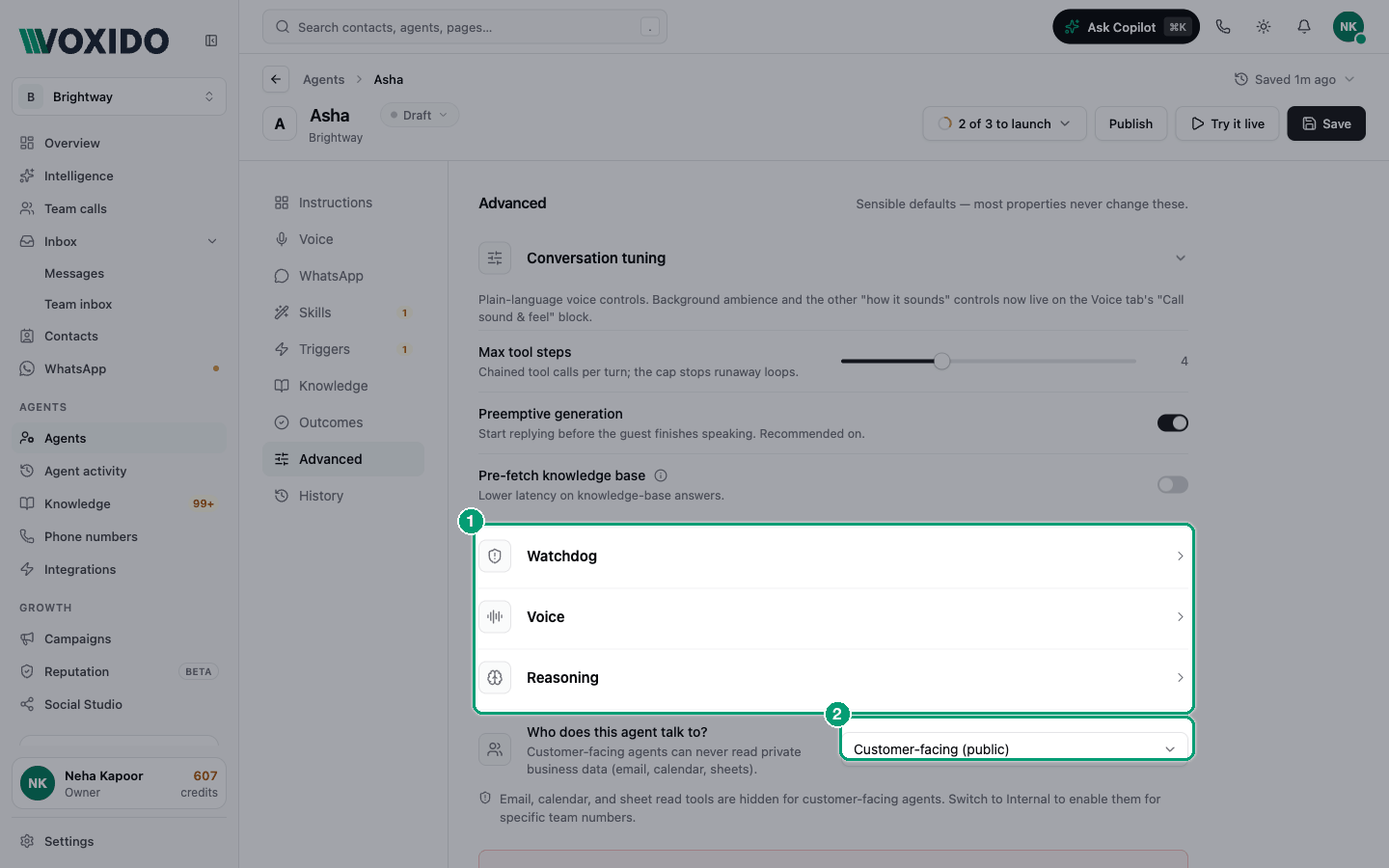Click the Reasoning brain icon
Image resolution: width=1389 pixels, height=868 pixels.
[x=495, y=678]
